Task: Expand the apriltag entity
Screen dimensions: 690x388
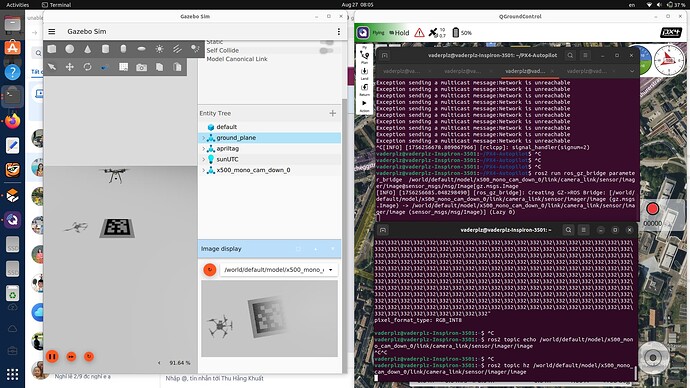Action: [203, 149]
